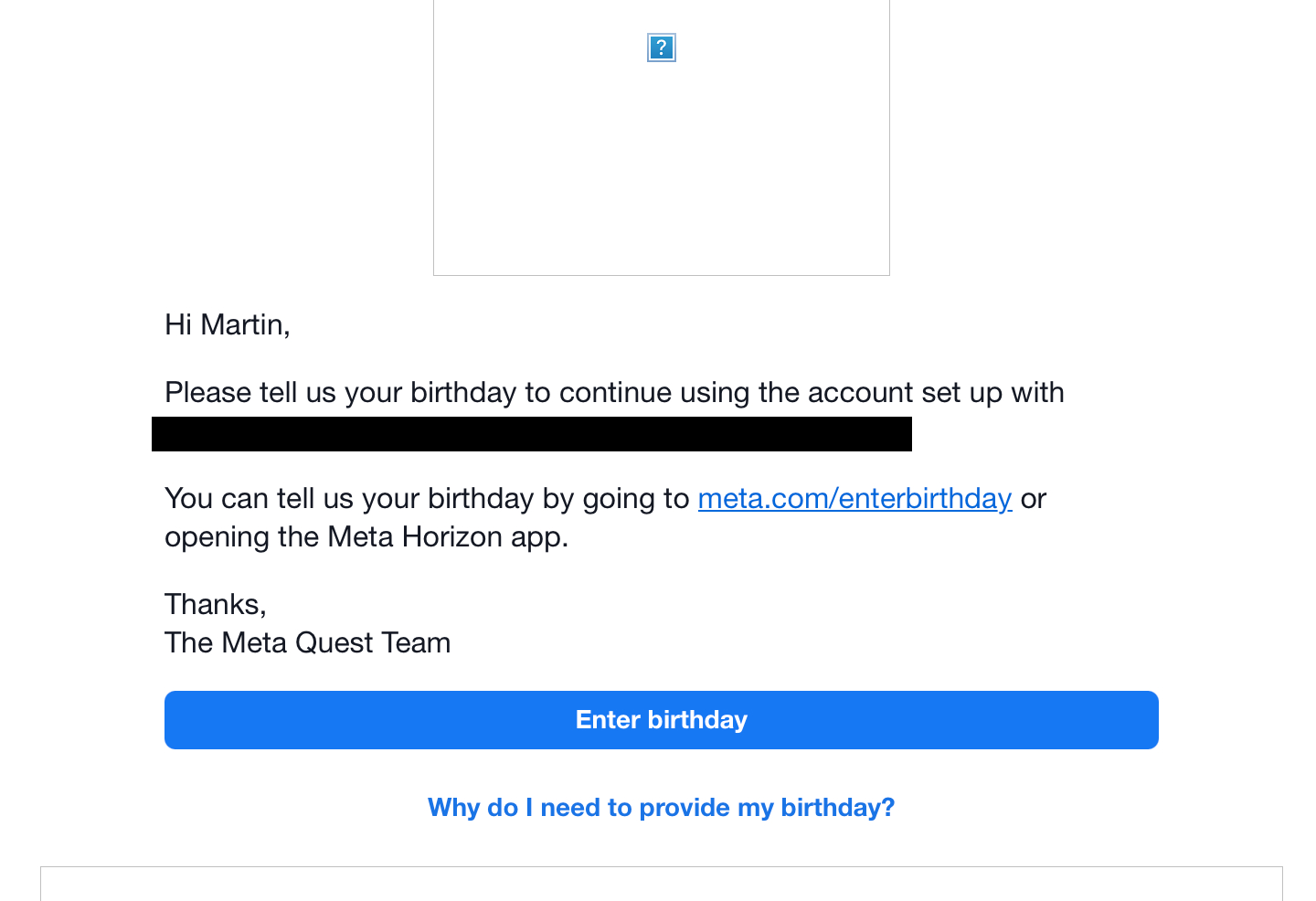Open the meta.com/enterbirthday link
Image resolution: width=1316 pixels, height=901 pixels.
coord(854,498)
